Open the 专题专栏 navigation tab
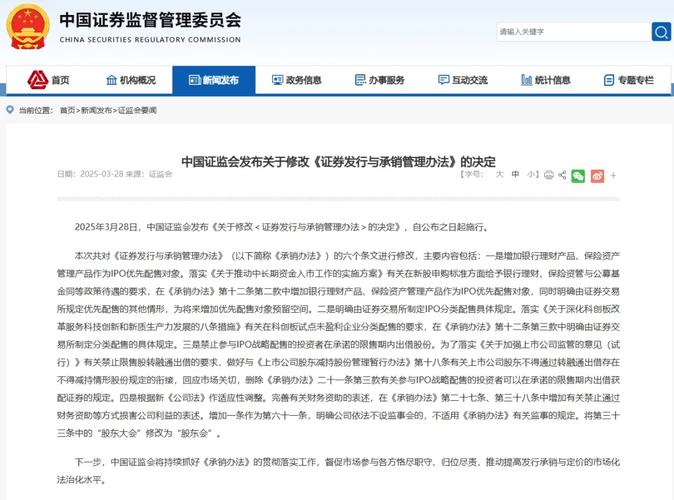This screenshot has width=674, height=500. click(629, 80)
